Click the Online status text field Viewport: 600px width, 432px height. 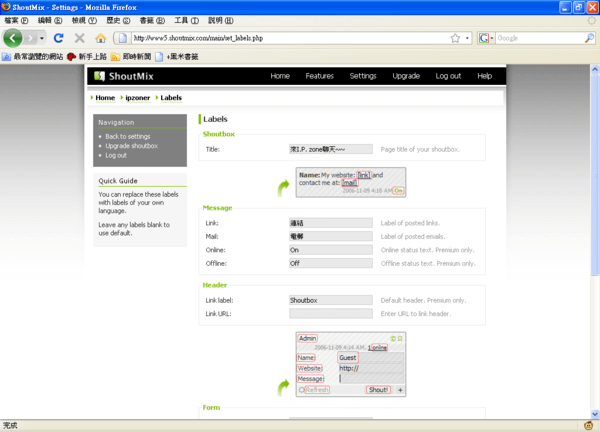click(331, 249)
